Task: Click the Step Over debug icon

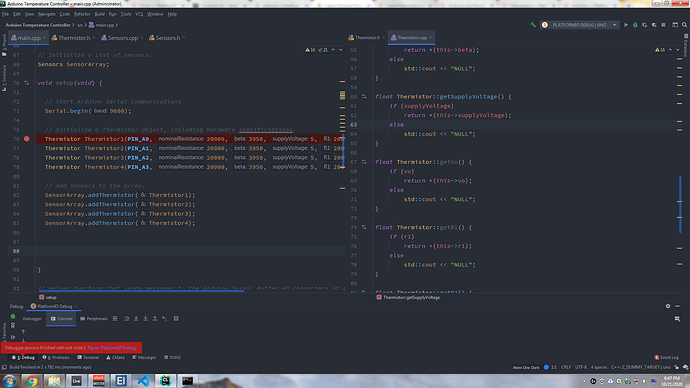Action: (127, 318)
